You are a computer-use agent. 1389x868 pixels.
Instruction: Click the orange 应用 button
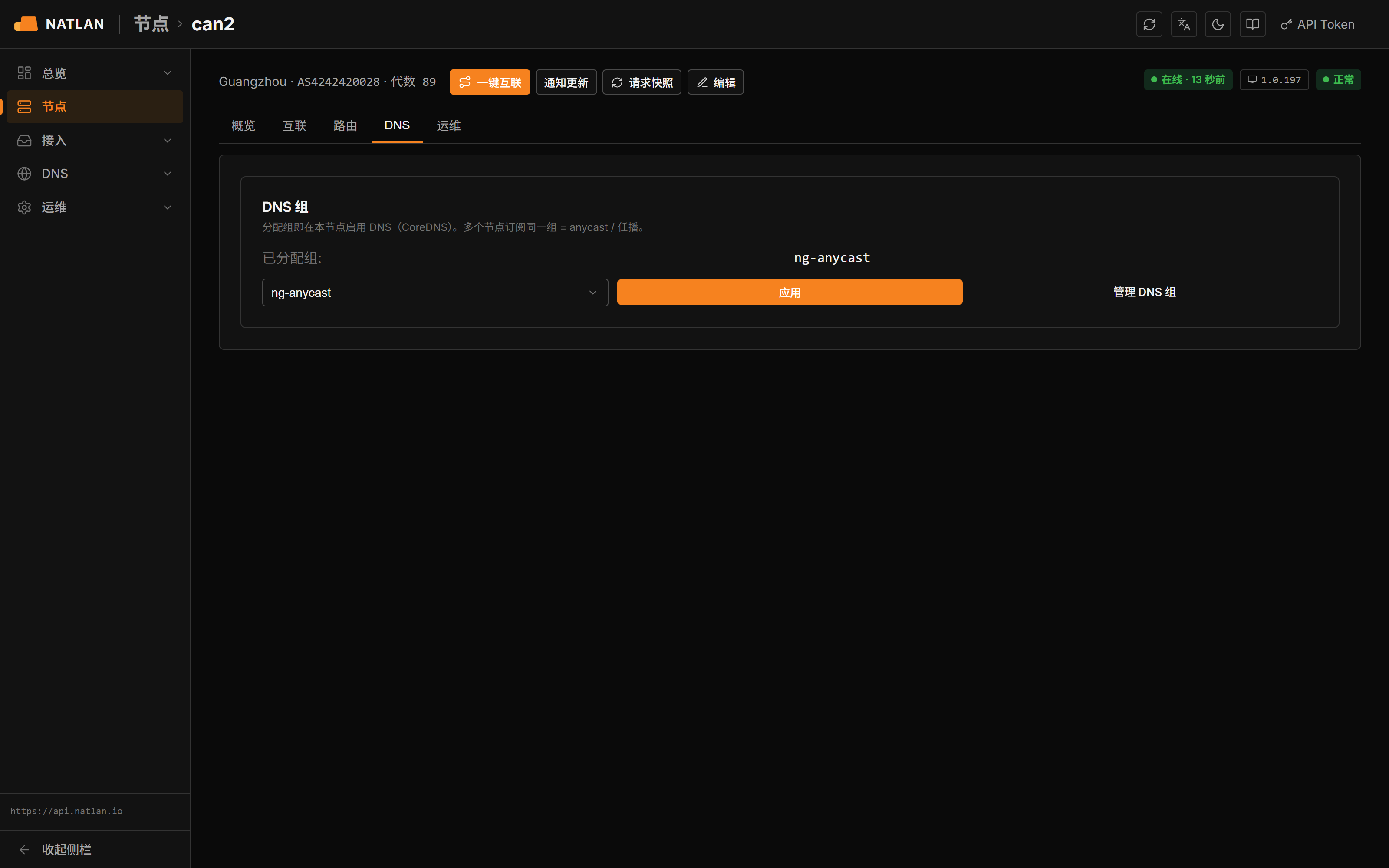[x=790, y=292]
